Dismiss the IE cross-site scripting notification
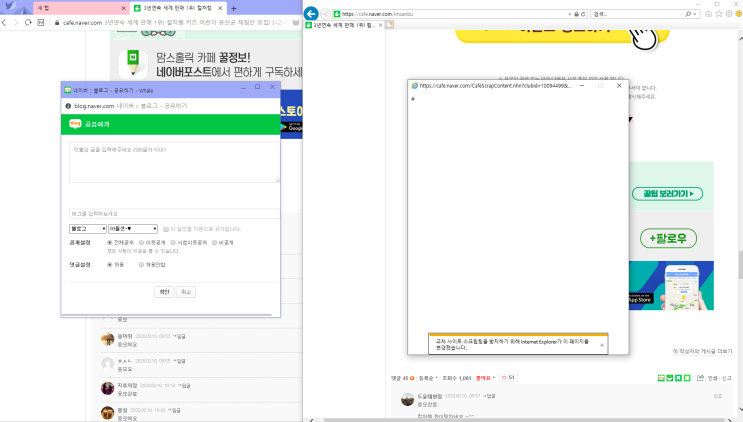 (602, 345)
